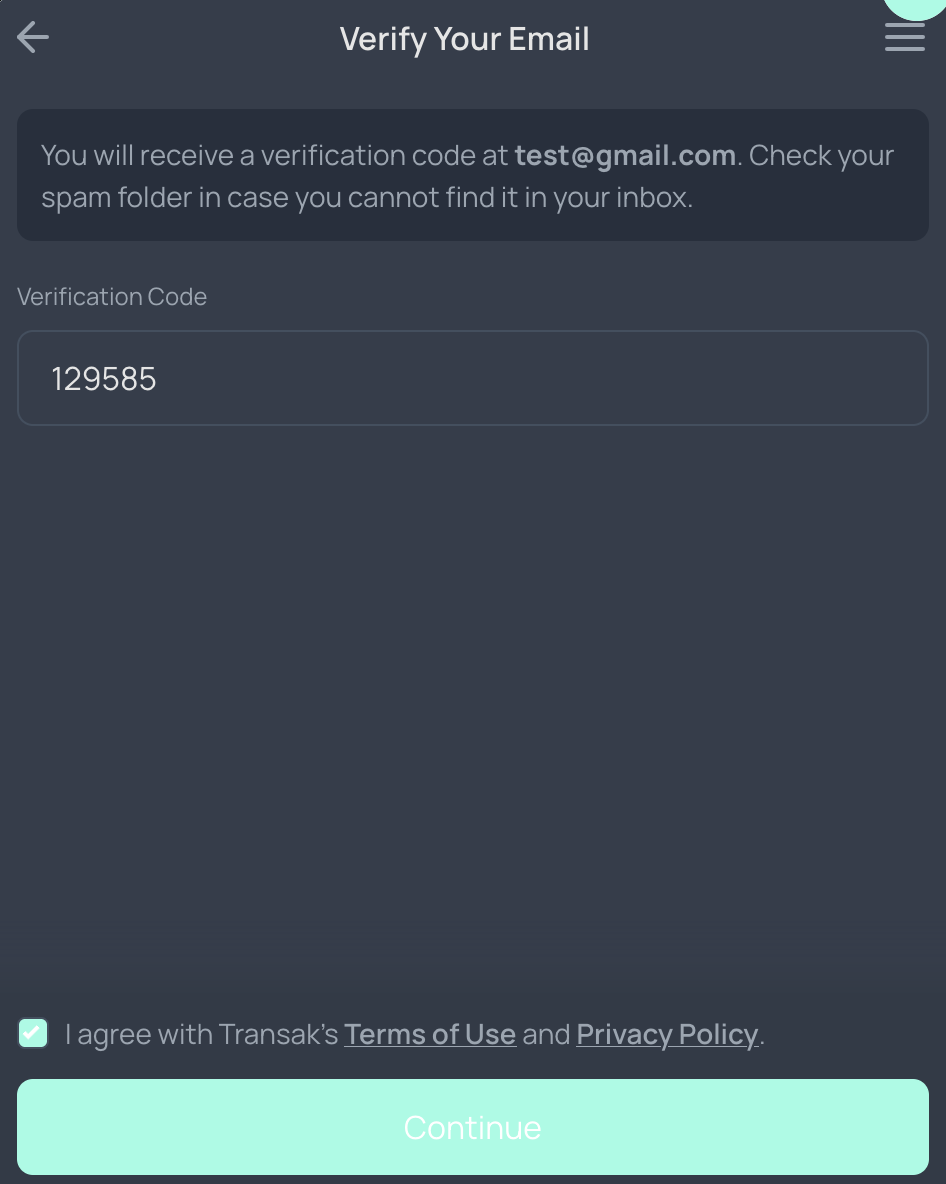946x1184 pixels.
Task: Place the cursor on the 129585 code
Action: pyautogui.click(x=104, y=379)
